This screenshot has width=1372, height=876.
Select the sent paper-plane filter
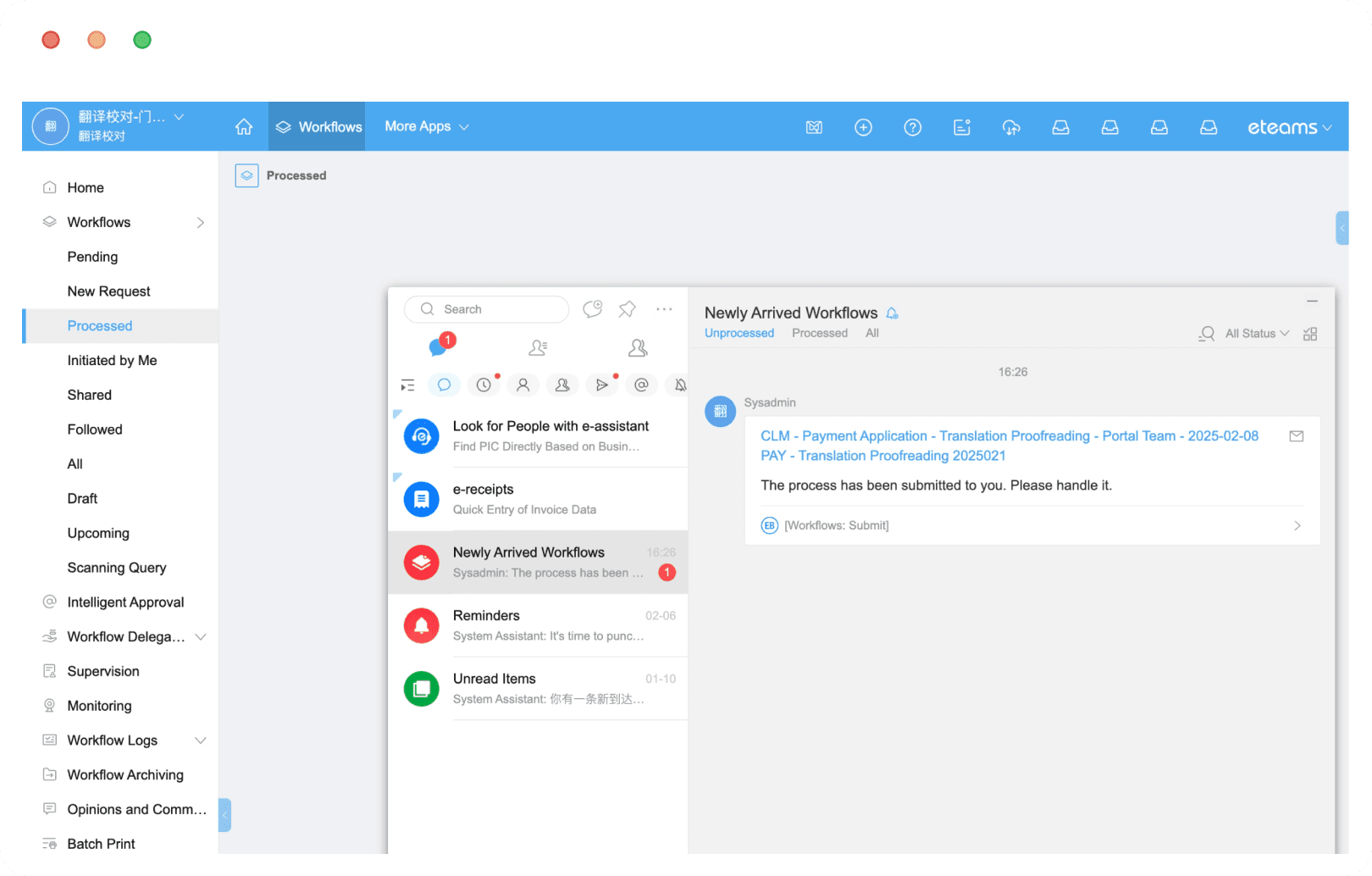click(x=602, y=385)
